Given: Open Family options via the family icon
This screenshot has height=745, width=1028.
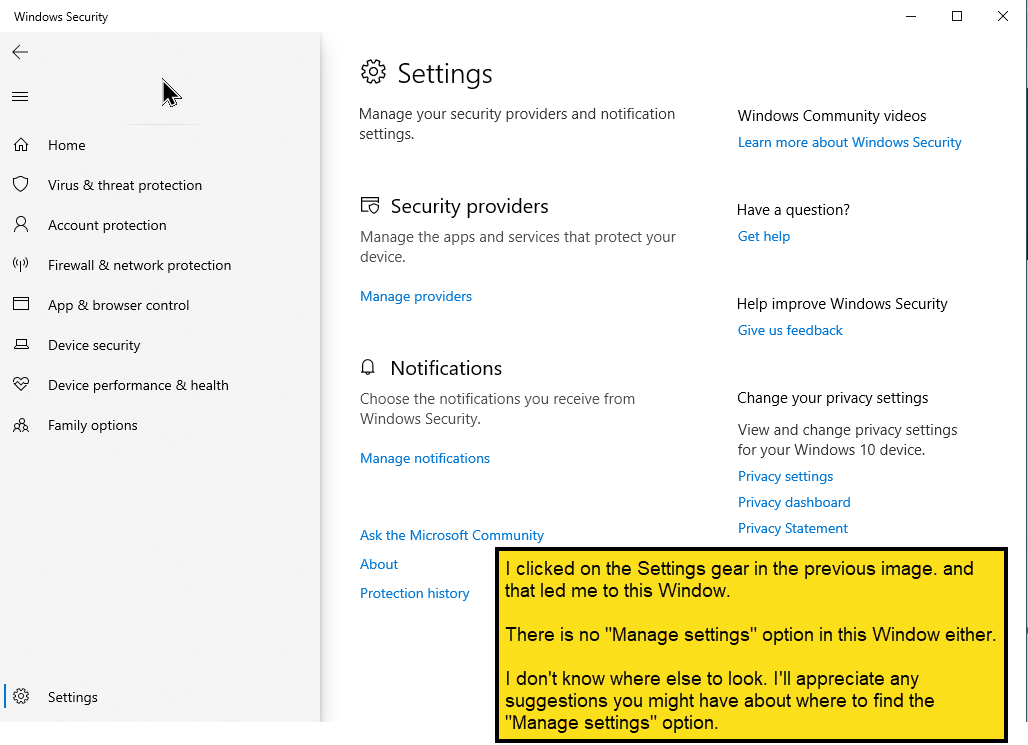Looking at the screenshot, I should tap(21, 425).
